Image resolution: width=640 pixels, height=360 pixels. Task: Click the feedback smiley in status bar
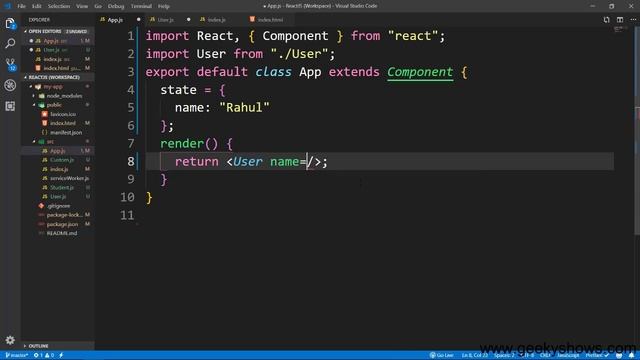tap(619, 355)
